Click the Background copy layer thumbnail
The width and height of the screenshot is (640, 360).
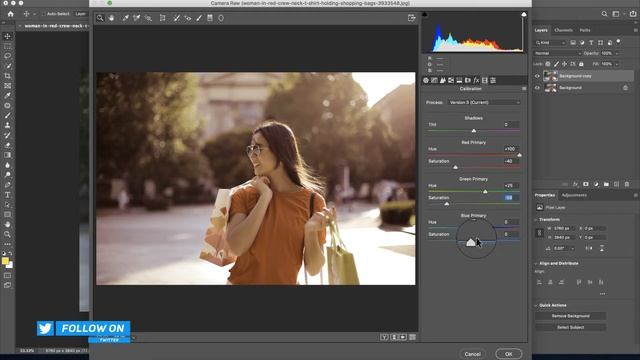coord(550,76)
